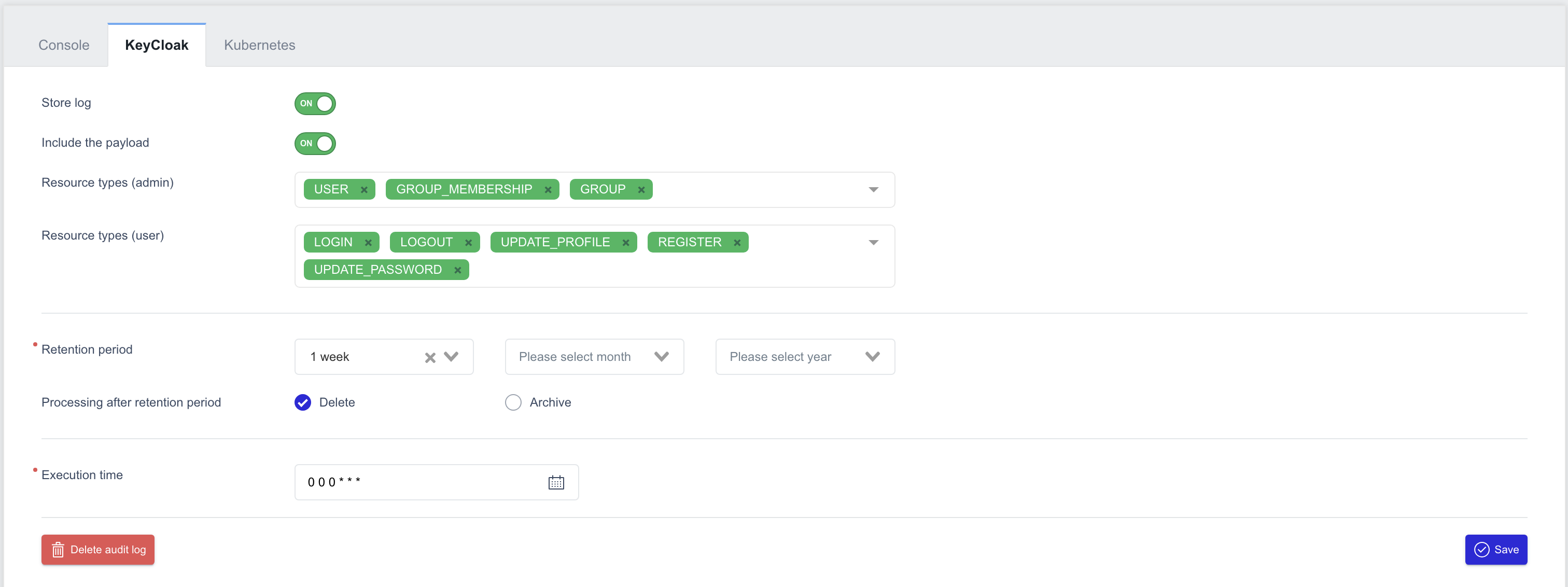This screenshot has height=587, width=1568.
Task: Select the Delete radio option
Action: (302, 402)
